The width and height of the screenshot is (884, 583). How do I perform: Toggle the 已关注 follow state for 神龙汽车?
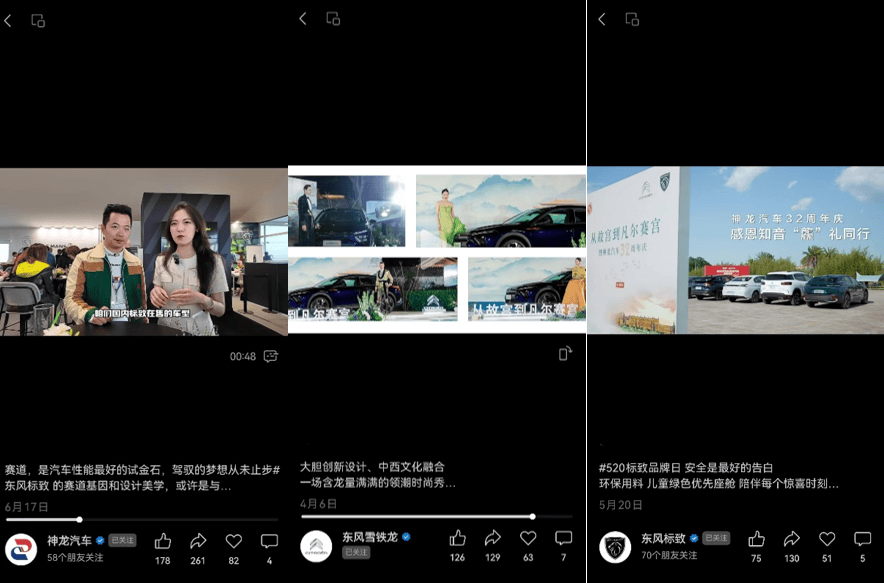click(x=122, y=540)
